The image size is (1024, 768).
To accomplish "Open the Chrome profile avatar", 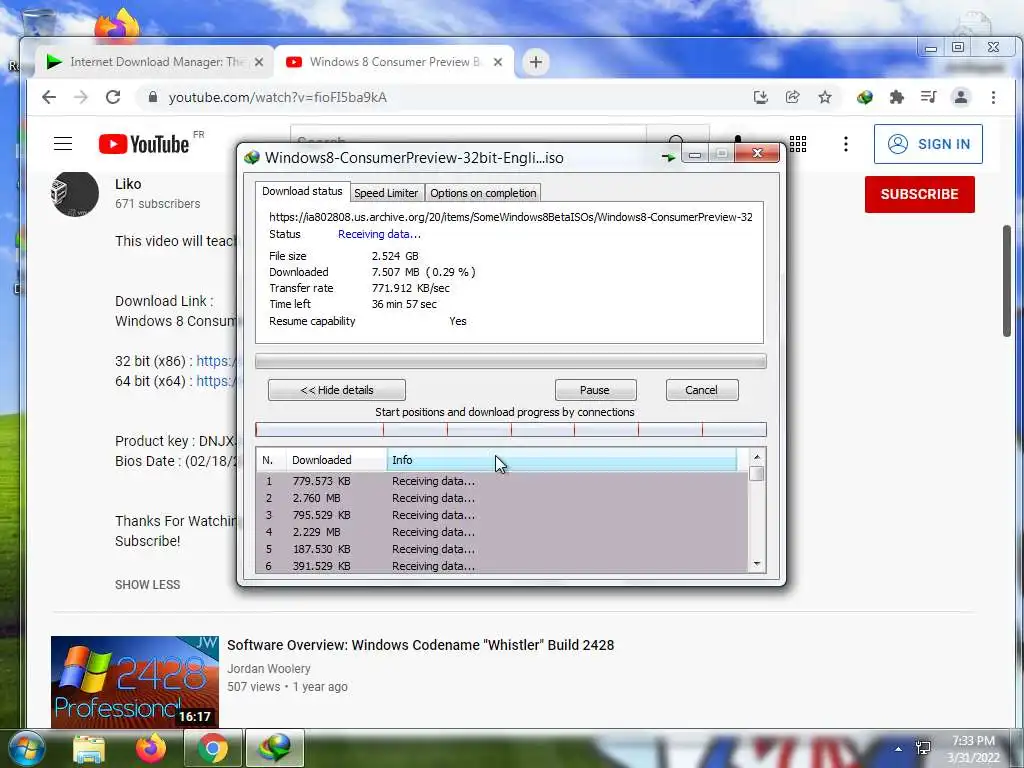I will coord(961,97).
